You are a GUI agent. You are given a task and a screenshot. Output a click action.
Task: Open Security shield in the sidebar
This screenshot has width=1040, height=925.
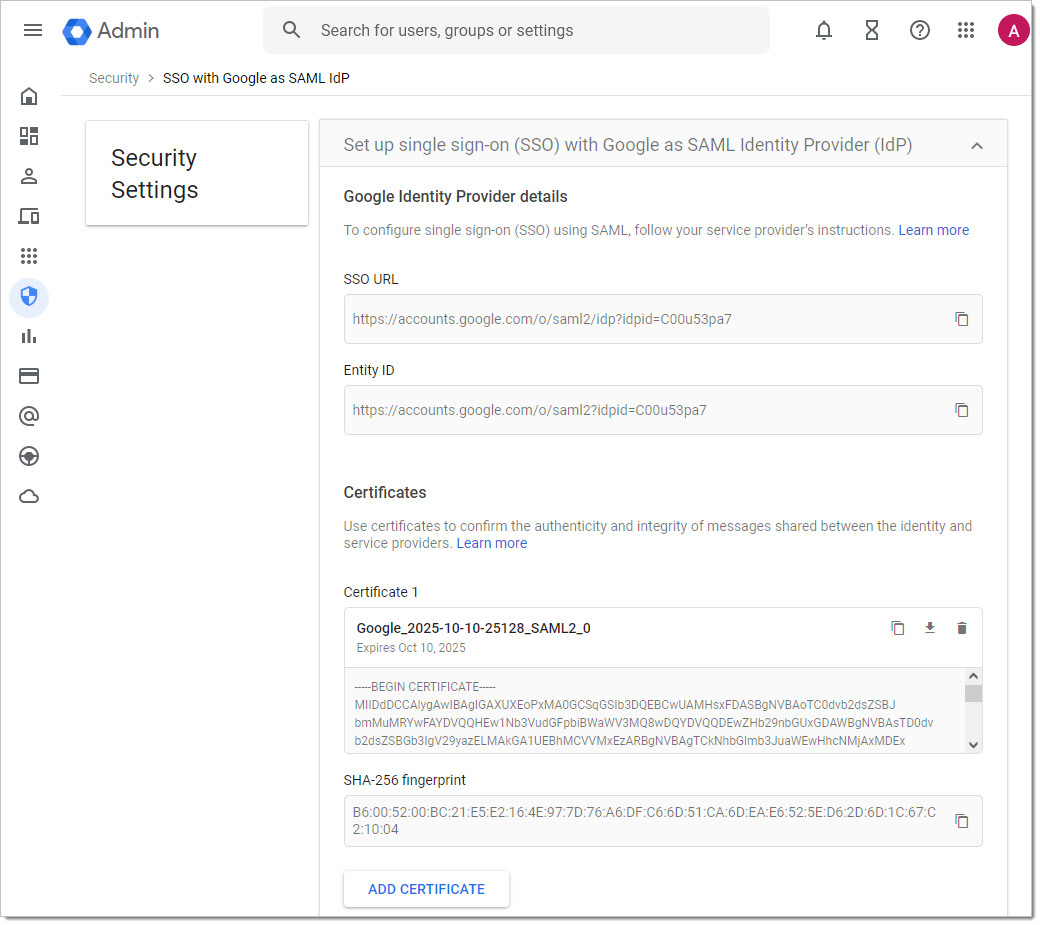tap(29, 296)
